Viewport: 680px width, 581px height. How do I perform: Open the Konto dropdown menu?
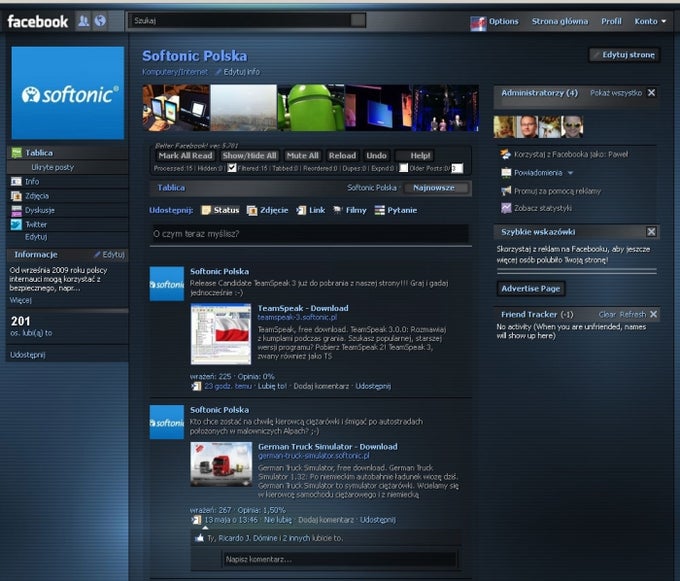[650, 21]
